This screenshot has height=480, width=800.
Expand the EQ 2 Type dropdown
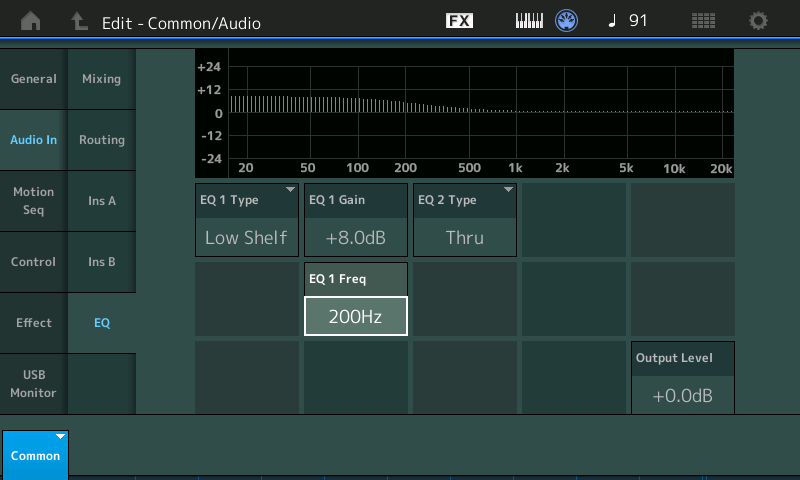click(464, 220)
